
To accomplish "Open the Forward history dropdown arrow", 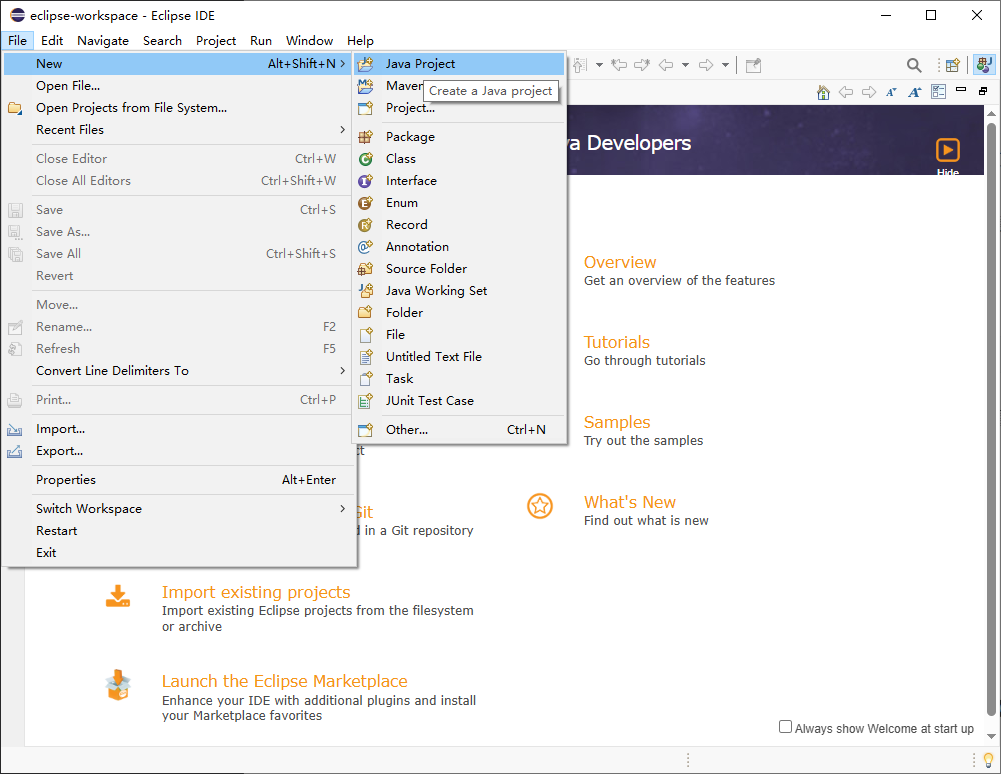I will (x=725, y=65).
